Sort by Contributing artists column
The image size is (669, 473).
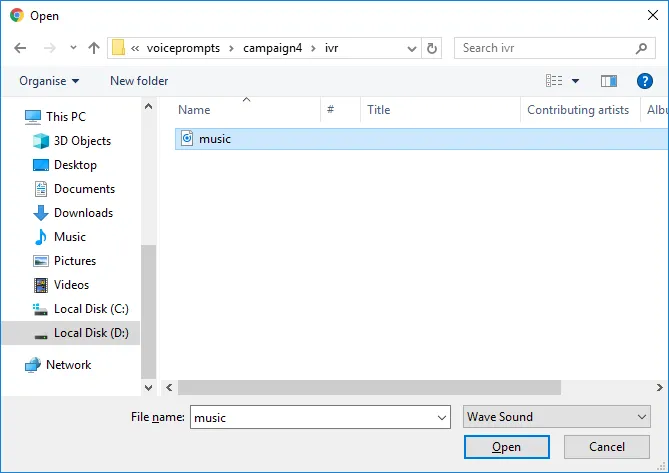(x=580, y=110)
